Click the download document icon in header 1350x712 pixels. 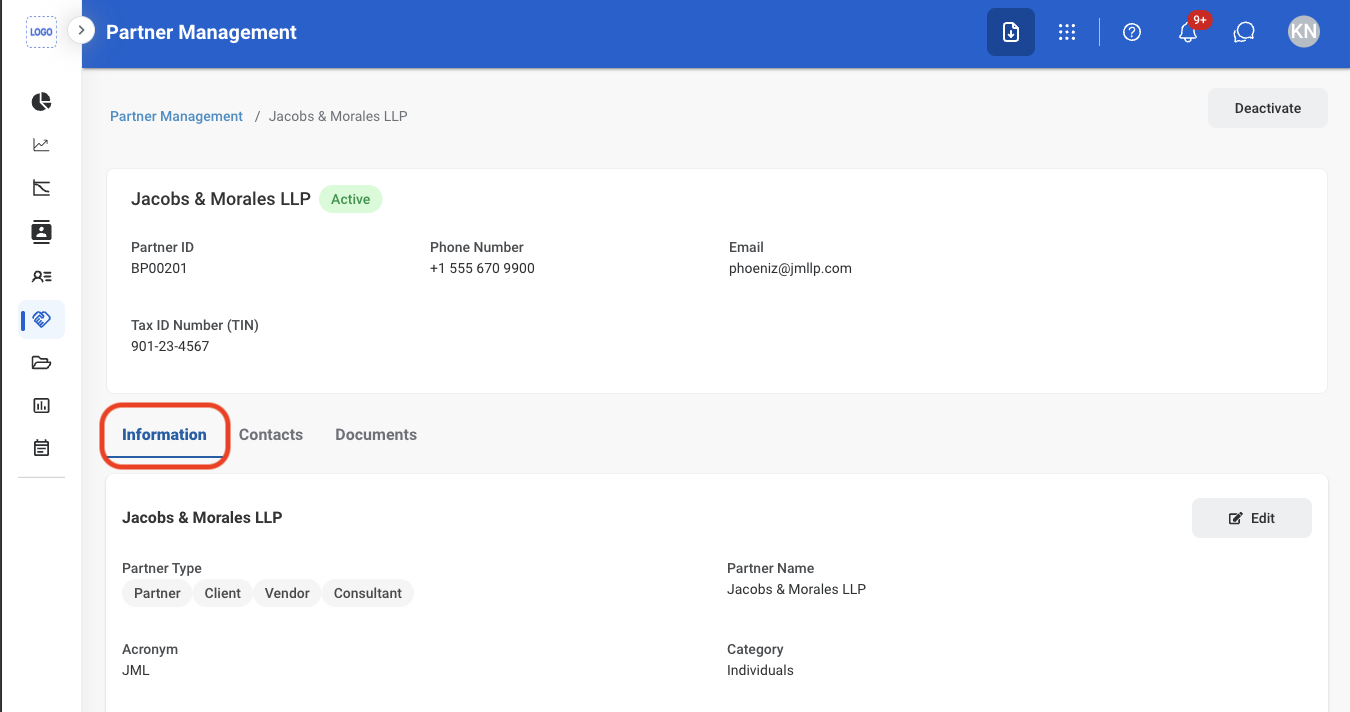point(1011,32)
